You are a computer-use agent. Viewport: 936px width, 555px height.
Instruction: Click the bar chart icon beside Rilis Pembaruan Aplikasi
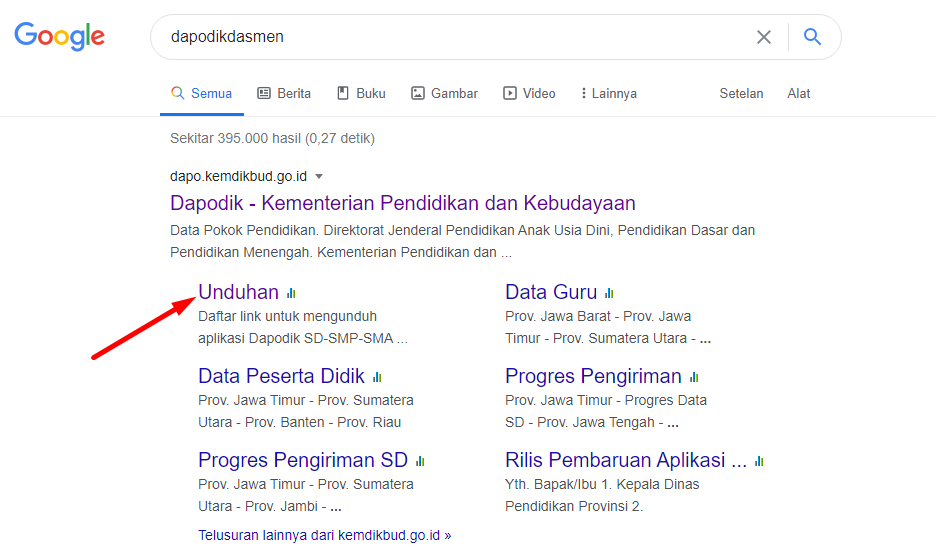tap(759, 461)
